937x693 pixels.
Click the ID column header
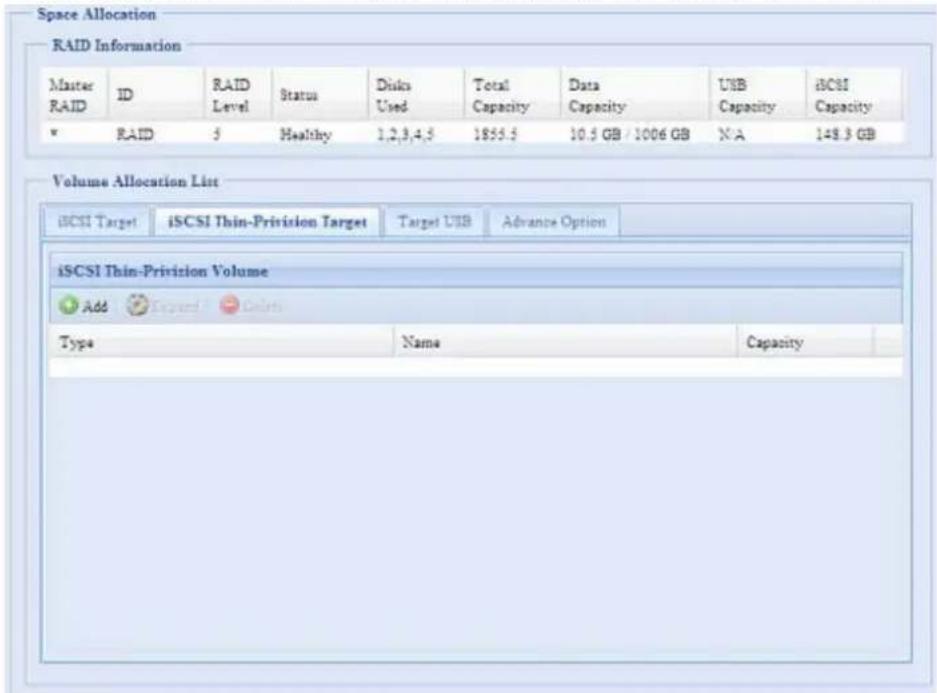(x=157, y=96)
